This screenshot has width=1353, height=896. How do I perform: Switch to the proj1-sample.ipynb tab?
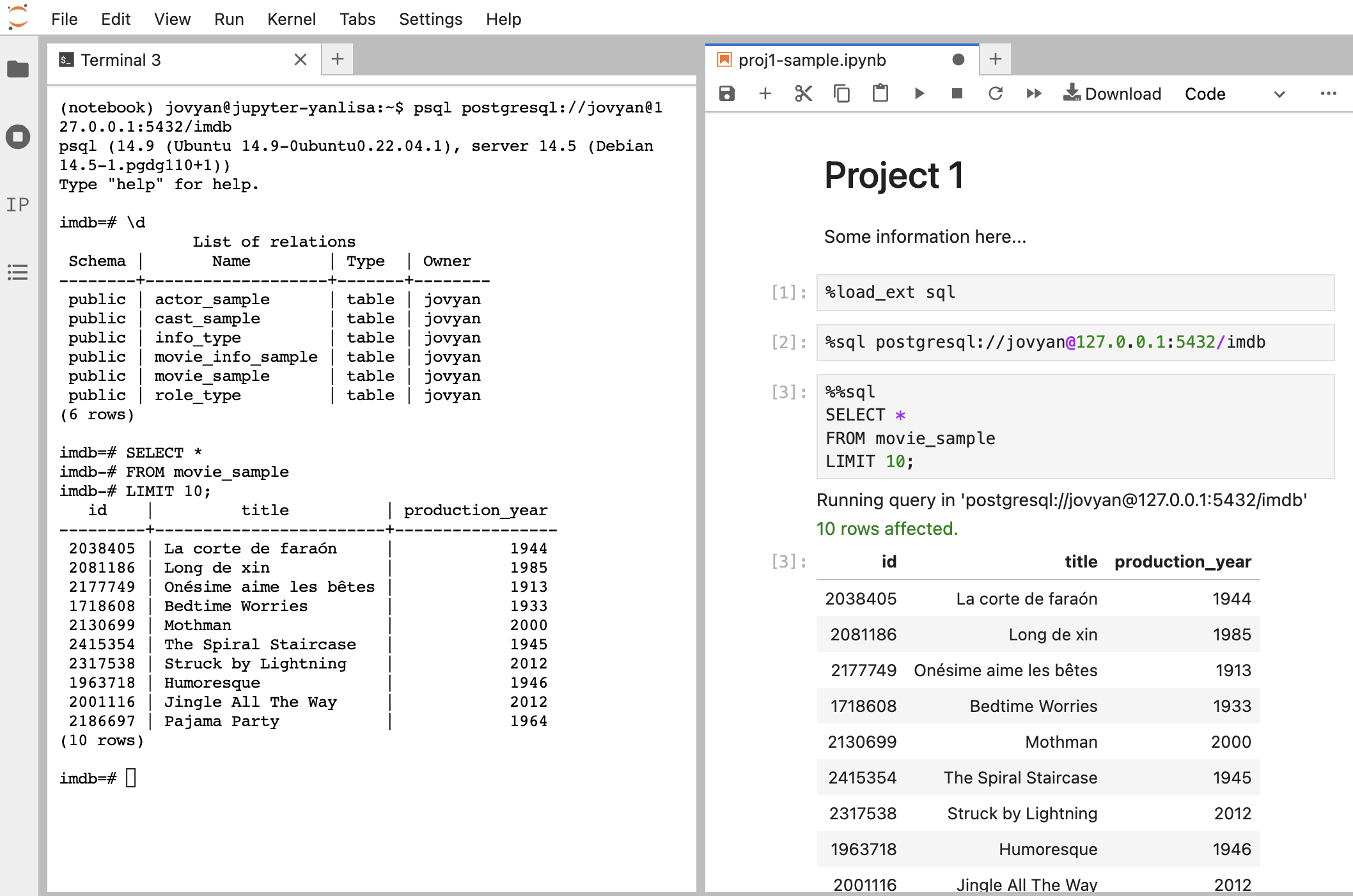point(812,60)
